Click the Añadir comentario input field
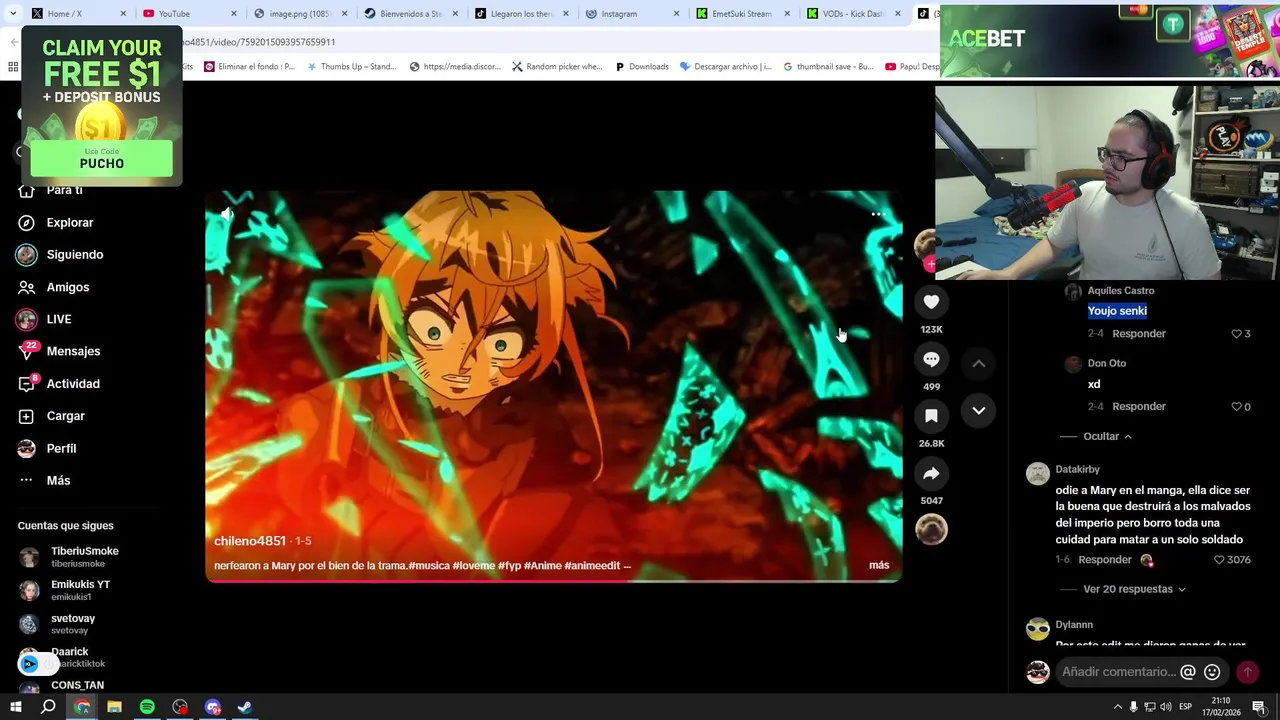Image resolution: width=1280 pixels, height=720 pixels. click(1118, 672)
